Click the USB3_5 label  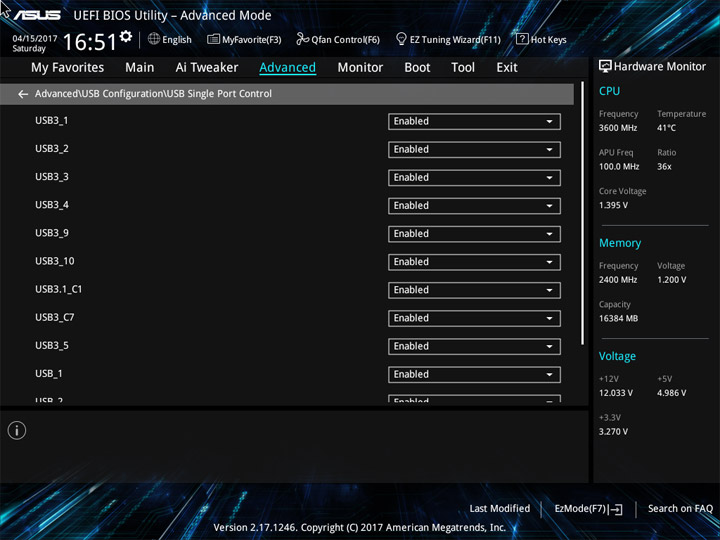coord(52,345)
